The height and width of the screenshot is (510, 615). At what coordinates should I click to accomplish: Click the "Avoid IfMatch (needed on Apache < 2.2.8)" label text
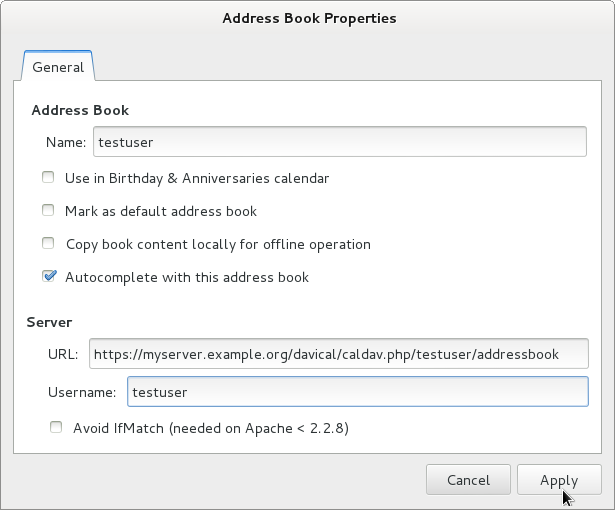(211, 428)
